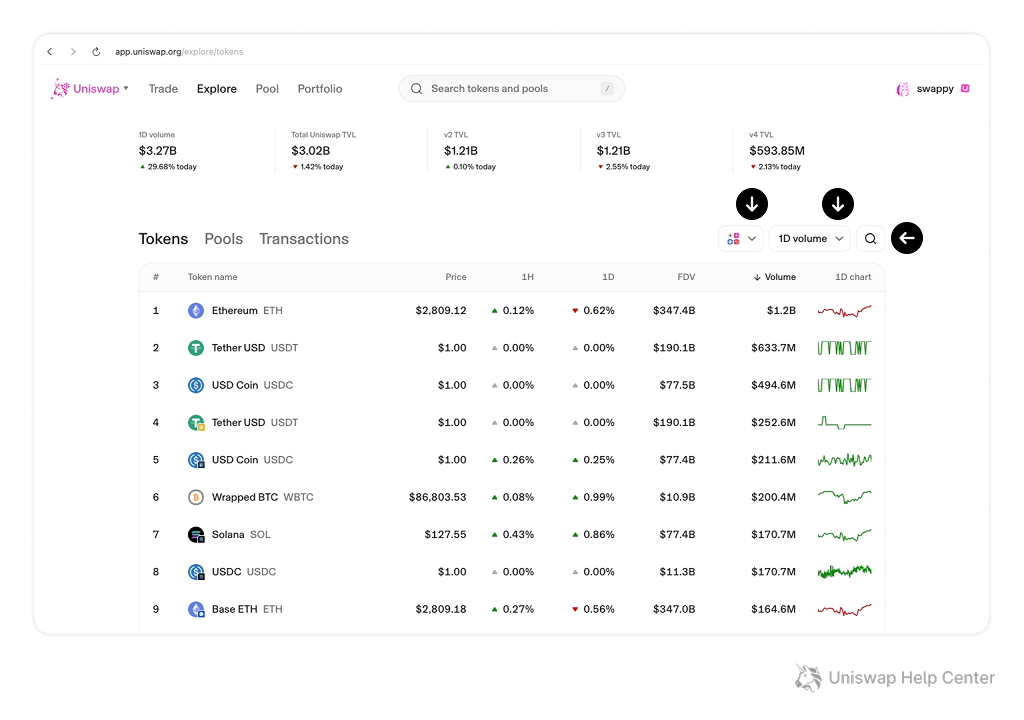Click the Uniswap unicorn logo
This screenshot has height=720, width=1024.
click(x=60, y=89)
